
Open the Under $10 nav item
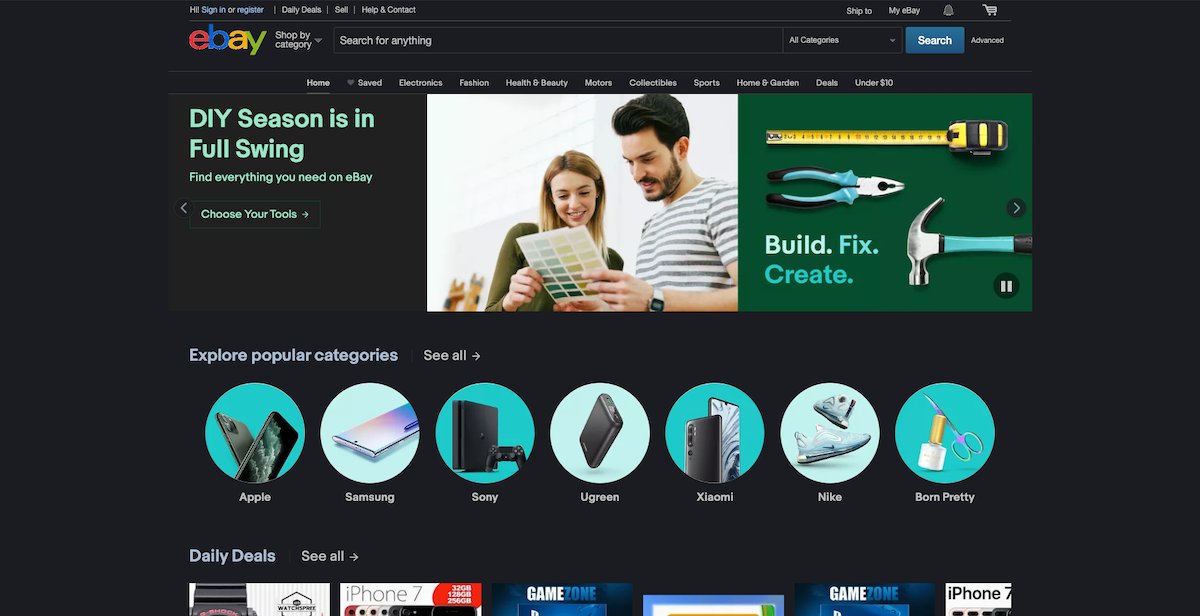(874, 83)
